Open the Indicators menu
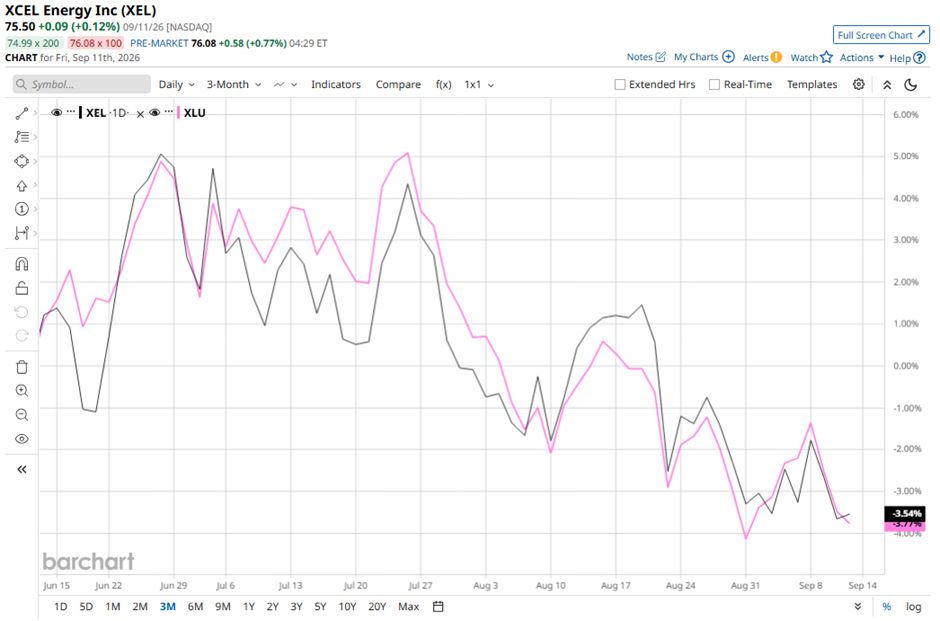Screen dimensions: 940x621 (x=336, y=85)
